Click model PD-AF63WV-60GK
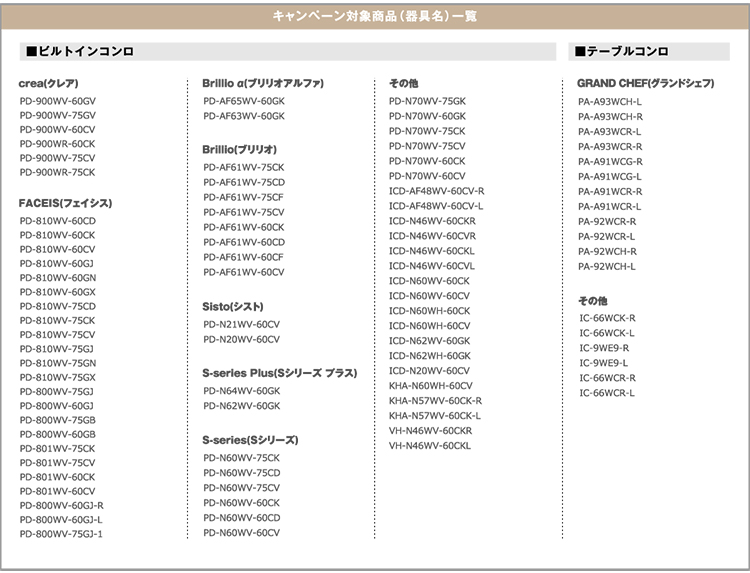750x573 pixels. 244,116
